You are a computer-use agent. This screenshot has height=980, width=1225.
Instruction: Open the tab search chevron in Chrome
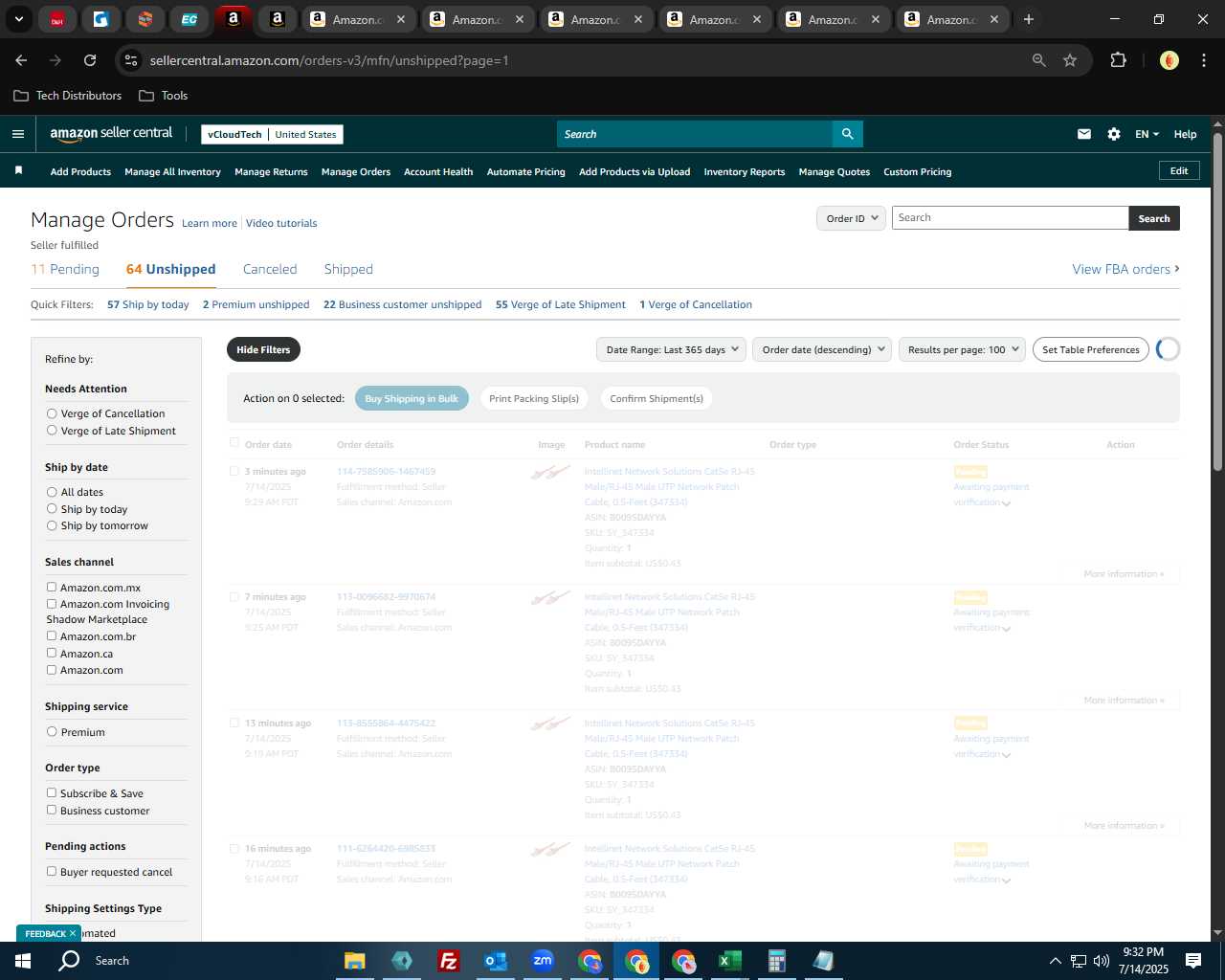point(18,19)
